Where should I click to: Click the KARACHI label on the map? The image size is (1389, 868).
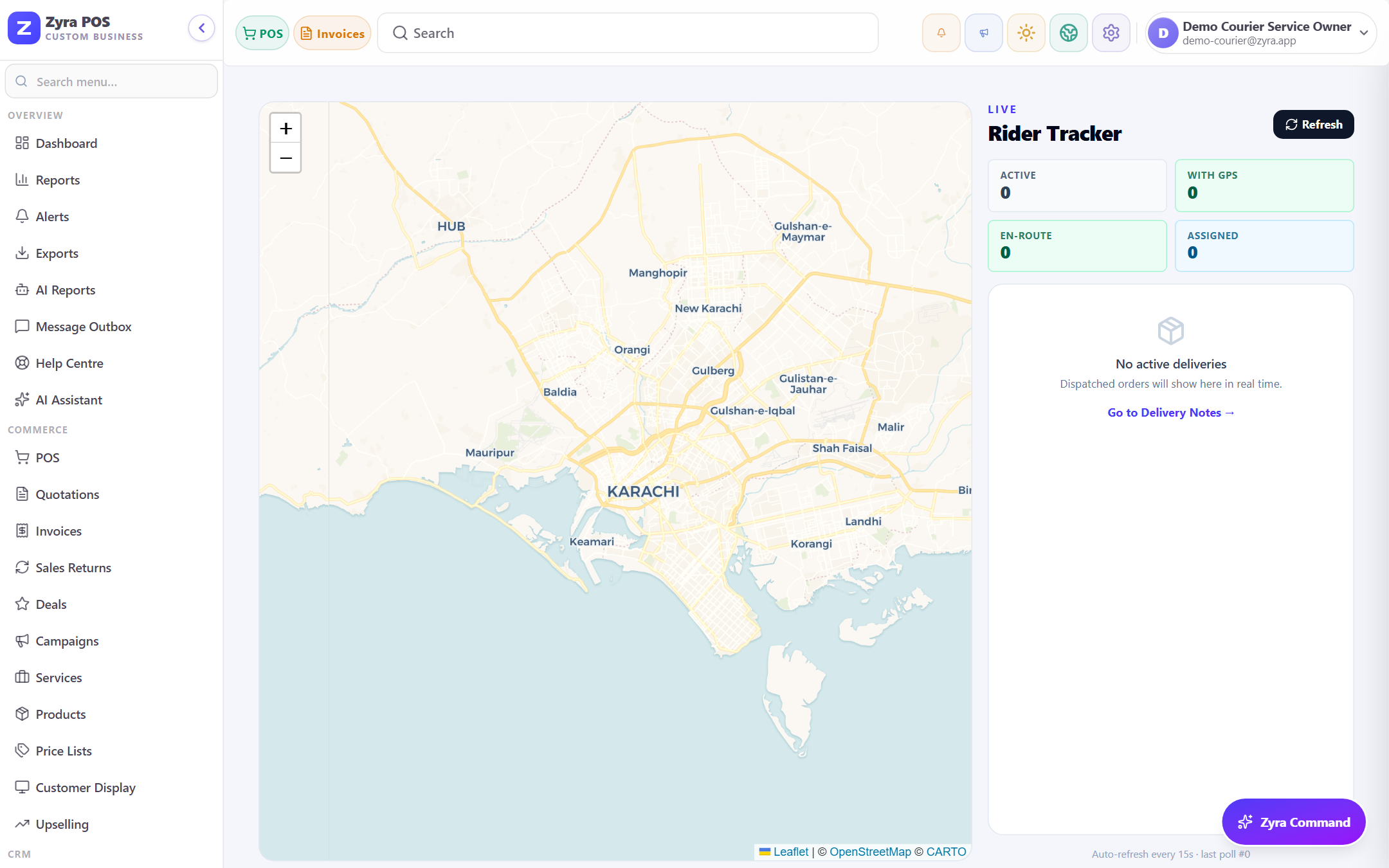click(x=643, y=492)
